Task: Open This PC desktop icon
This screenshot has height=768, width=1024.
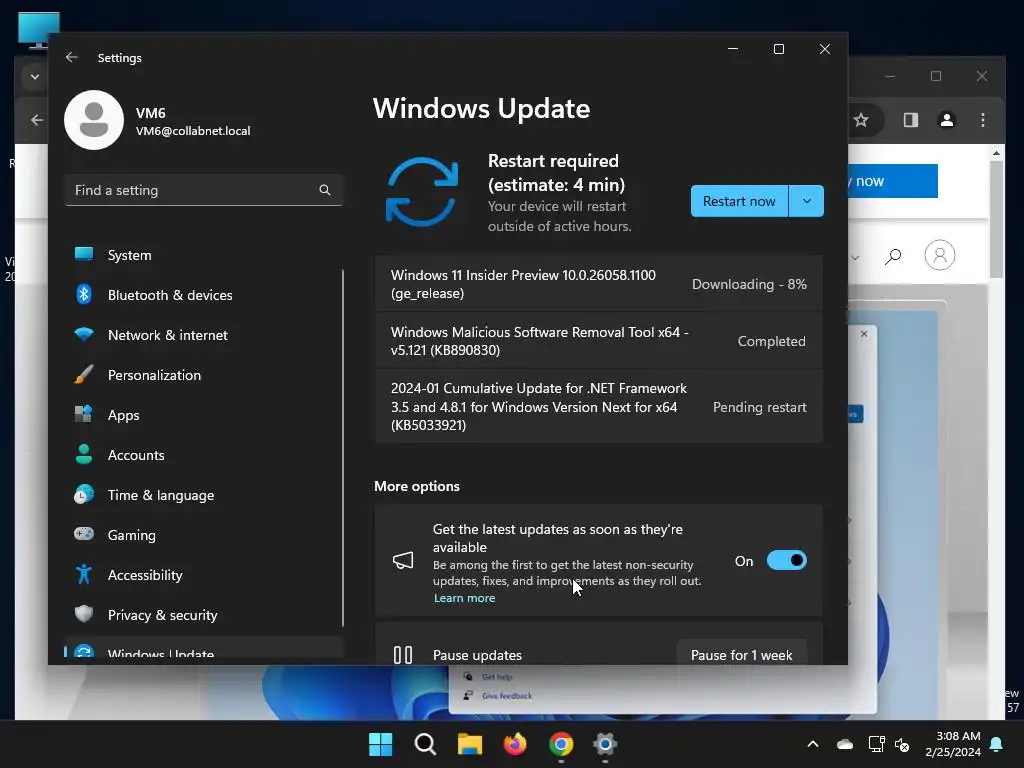Action: (39, 29)
